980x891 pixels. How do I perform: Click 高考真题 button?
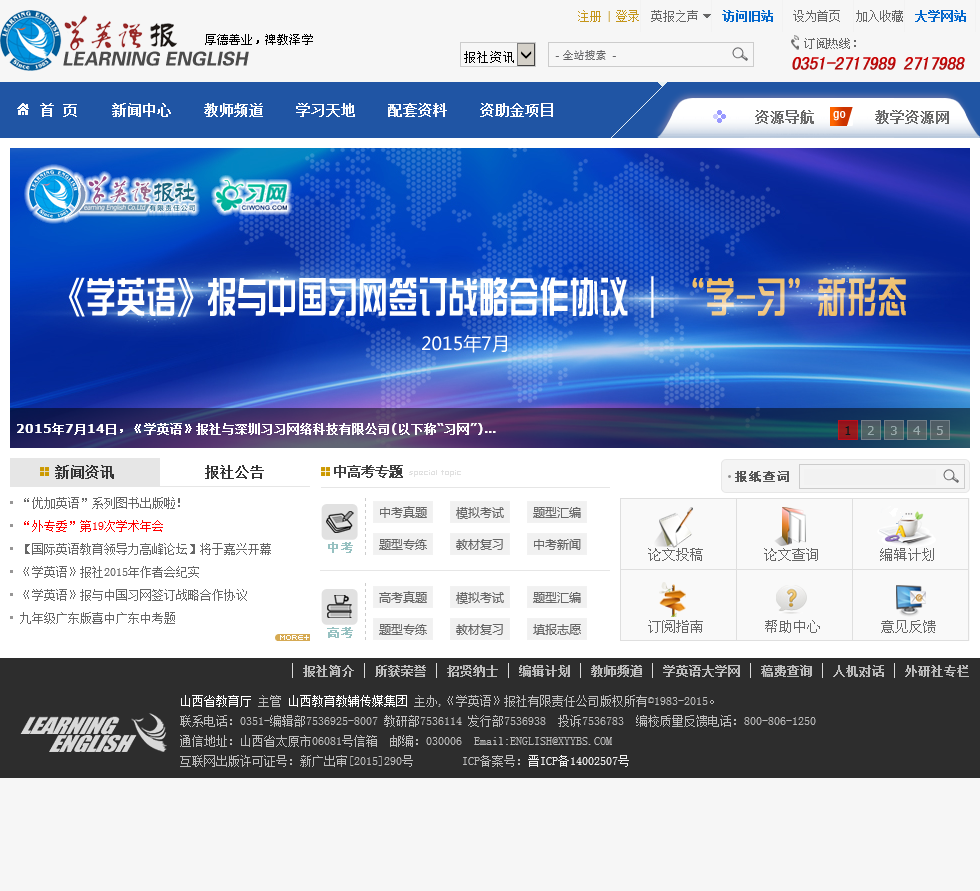tap(403, 597)
